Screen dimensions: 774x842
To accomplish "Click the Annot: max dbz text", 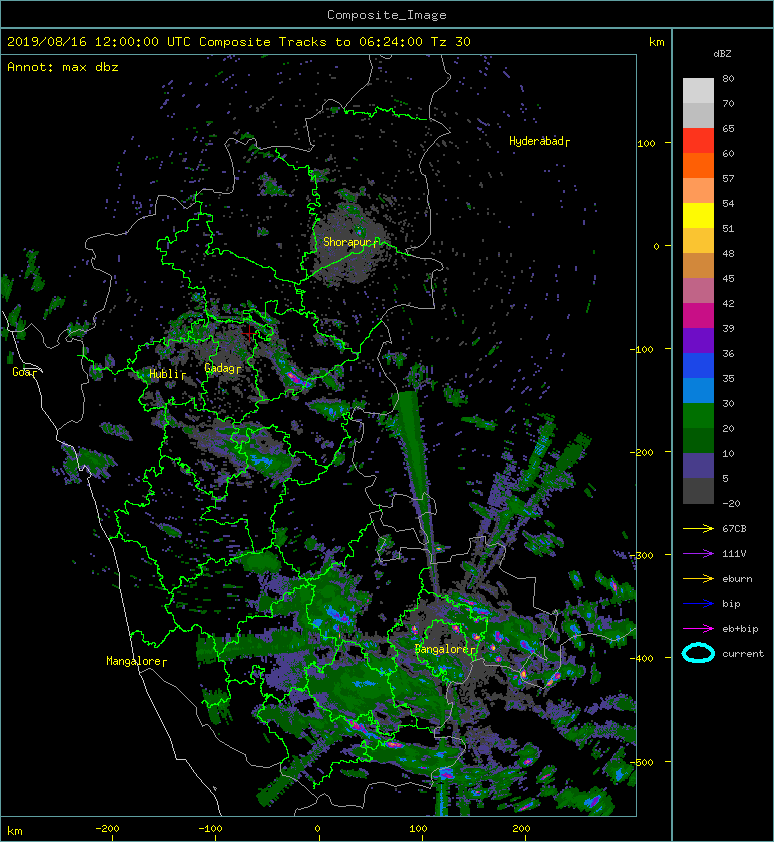I will coord(63,67).
